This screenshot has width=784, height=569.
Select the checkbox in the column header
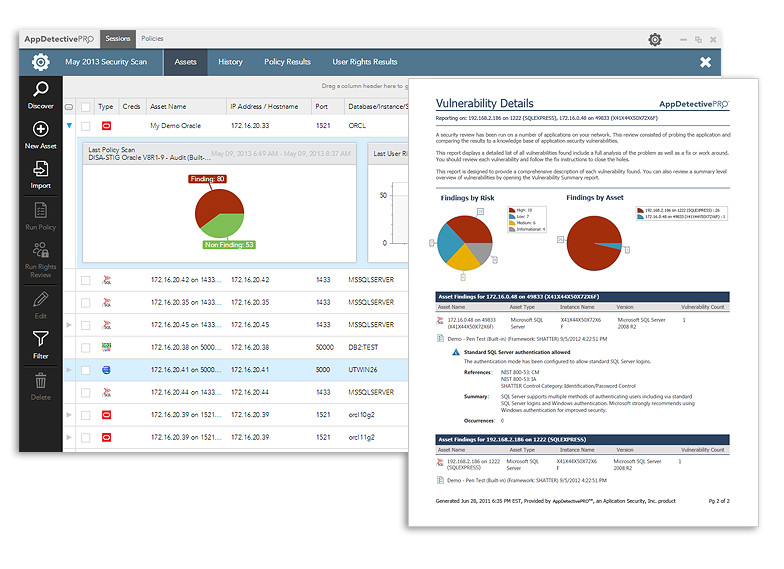click(x=86, y=106)
